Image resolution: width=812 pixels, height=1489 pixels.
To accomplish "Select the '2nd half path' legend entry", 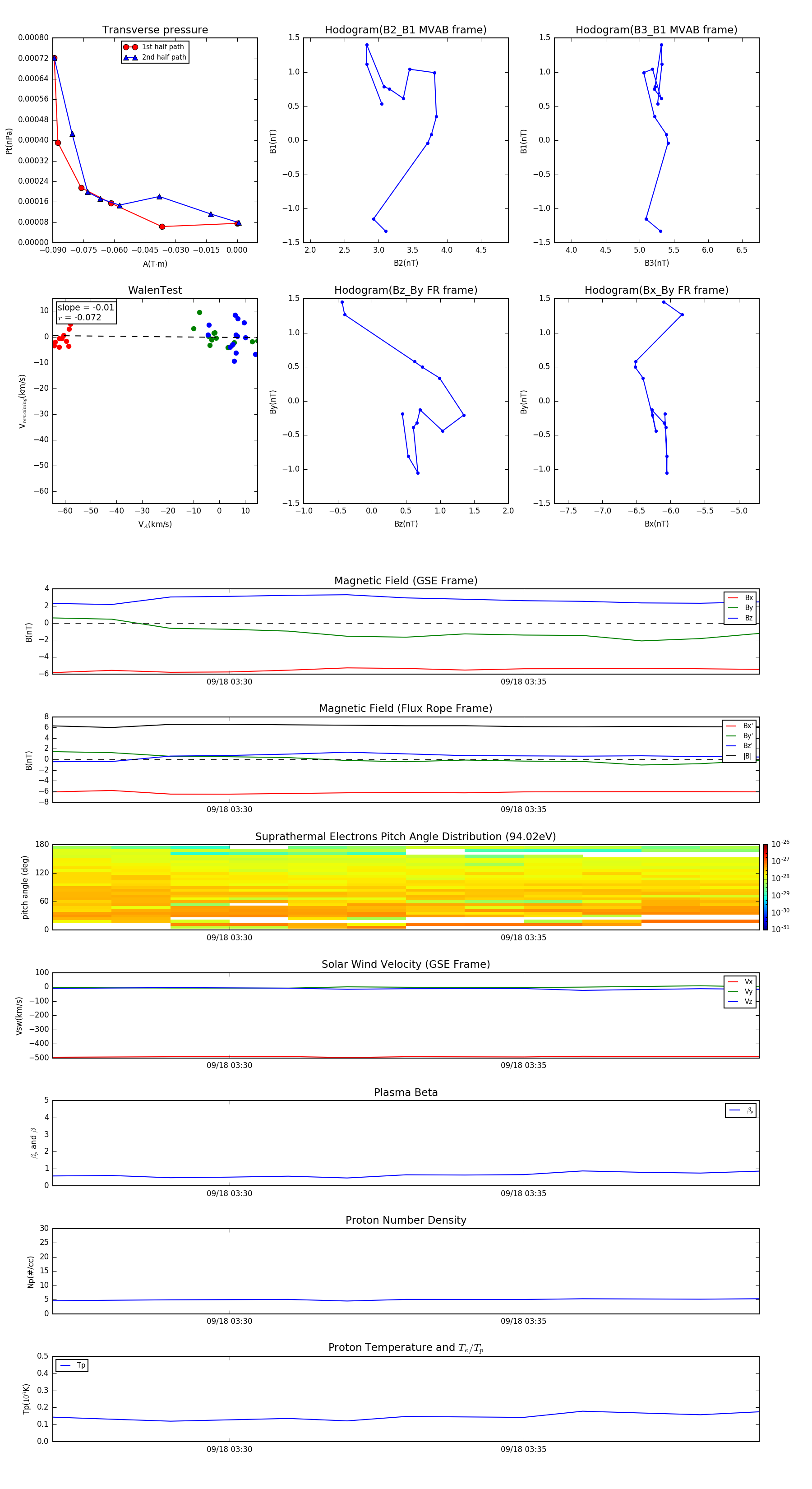I will pyautogui.click(x=155, y=57).
